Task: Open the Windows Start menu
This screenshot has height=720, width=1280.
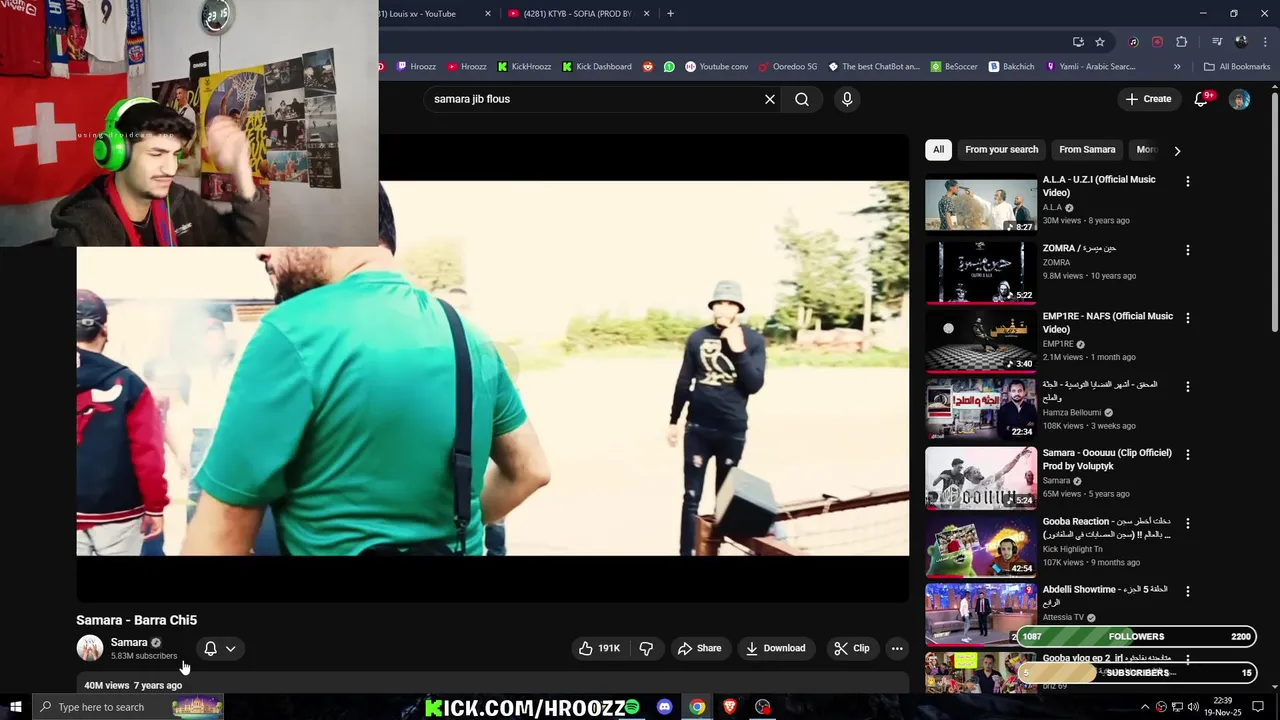Action: click(x=15, y=707)
